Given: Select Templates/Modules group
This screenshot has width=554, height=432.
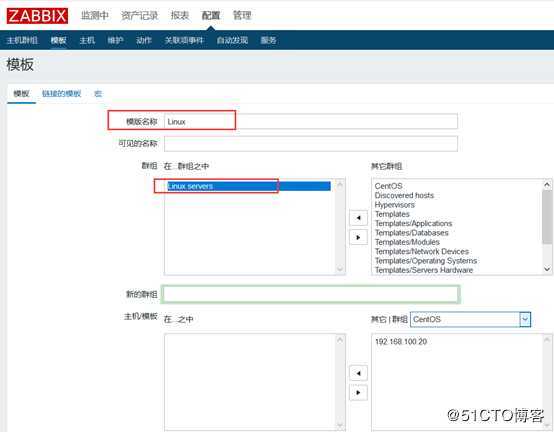Looking at the screenshot, I should (x=407, y=242).
